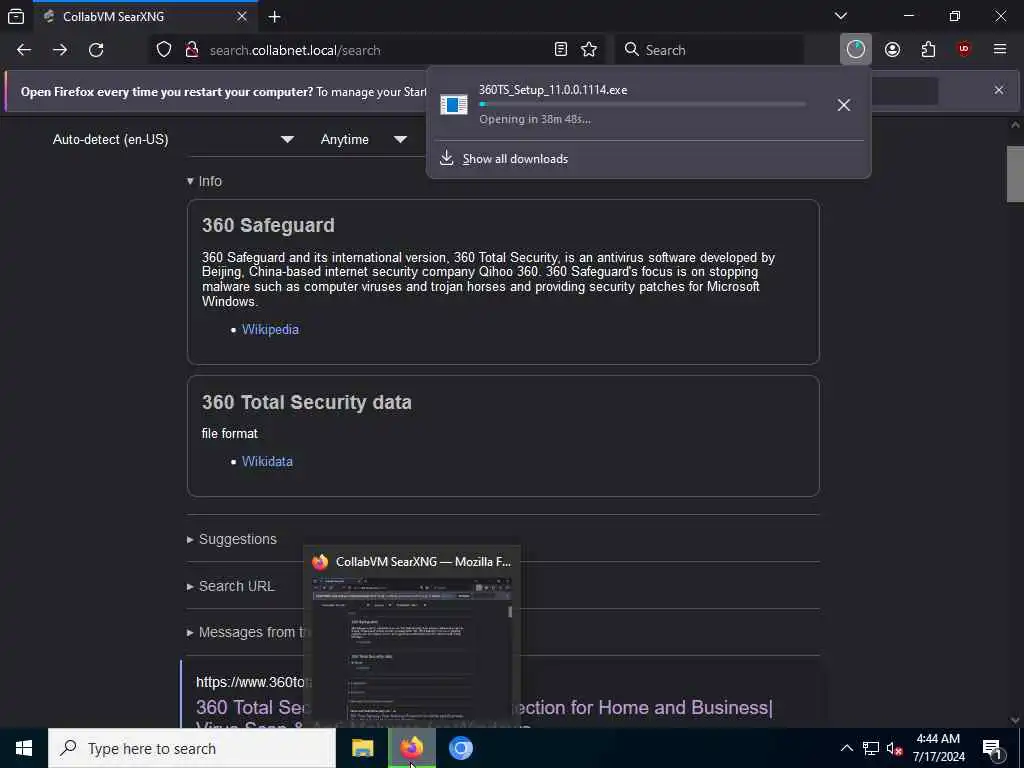Show all downloads
This screenshot has height=768, width=1024.
point(515,159)
